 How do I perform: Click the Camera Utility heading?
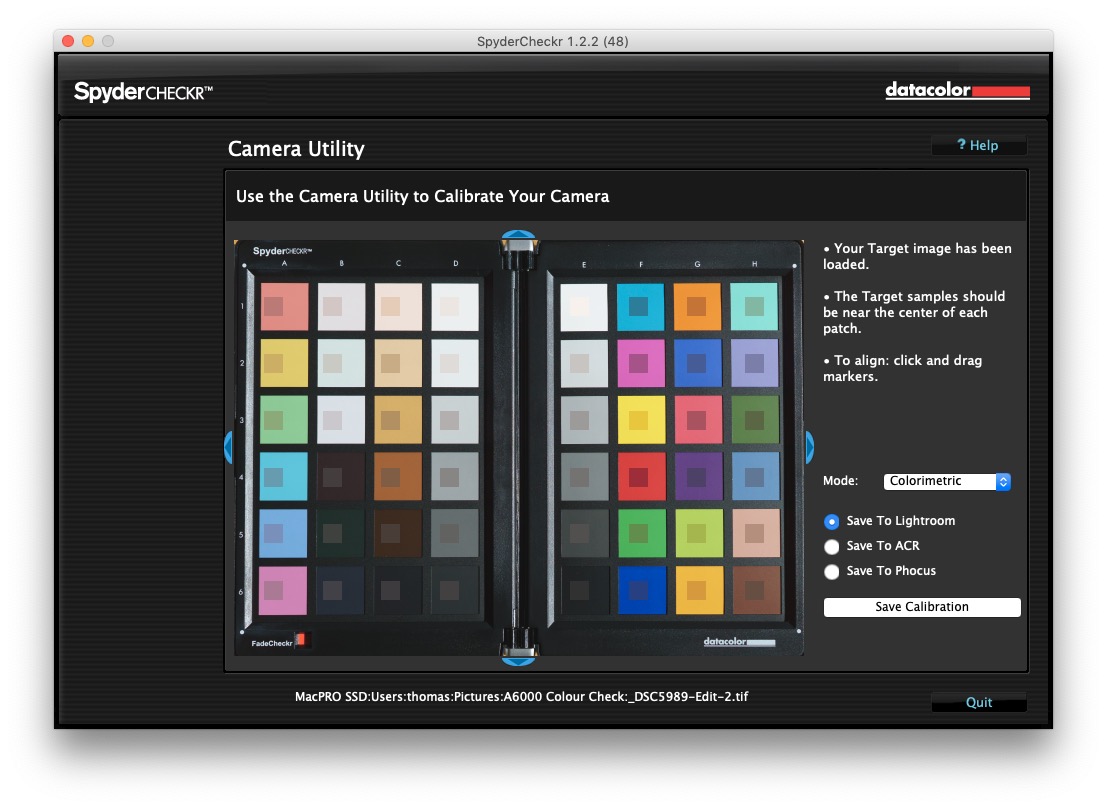tap(296, 149)
